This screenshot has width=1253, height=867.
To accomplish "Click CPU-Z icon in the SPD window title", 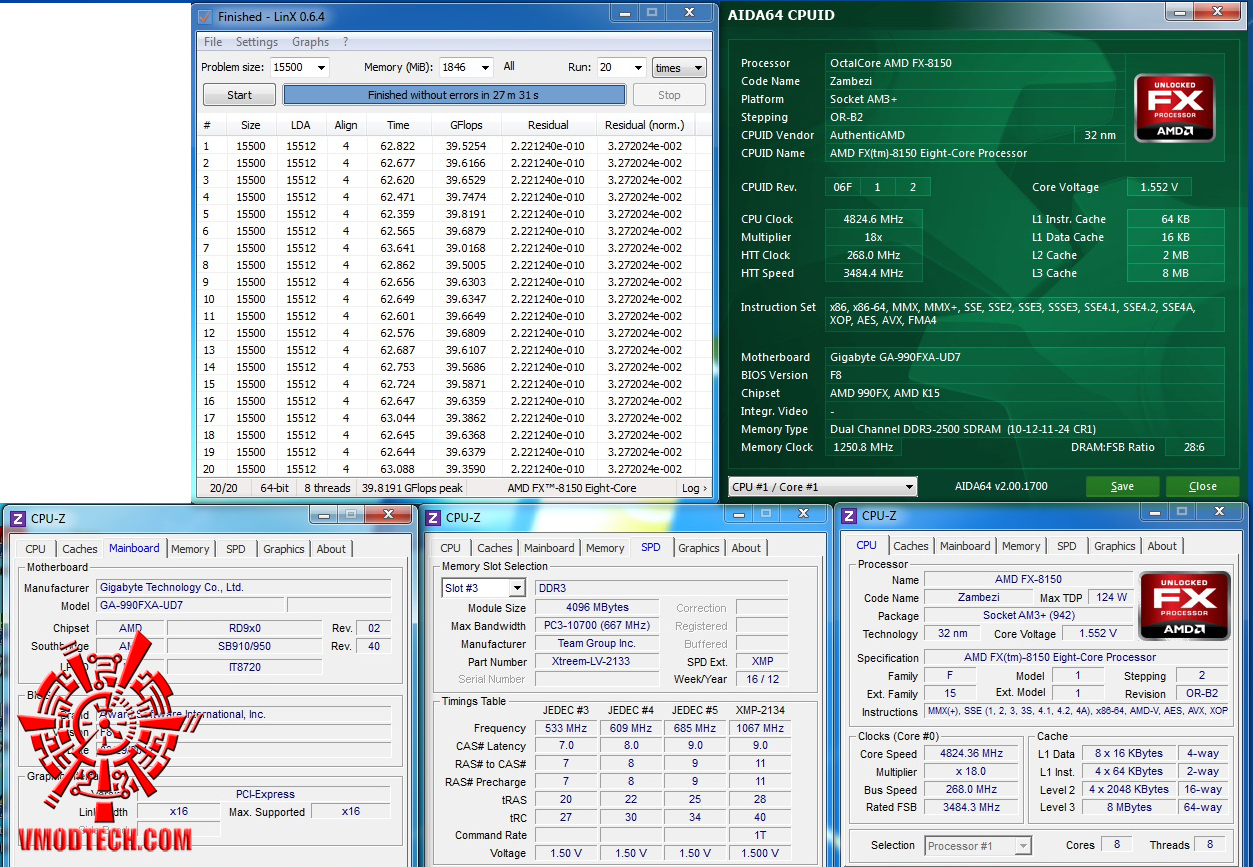I will coord(432,517).
